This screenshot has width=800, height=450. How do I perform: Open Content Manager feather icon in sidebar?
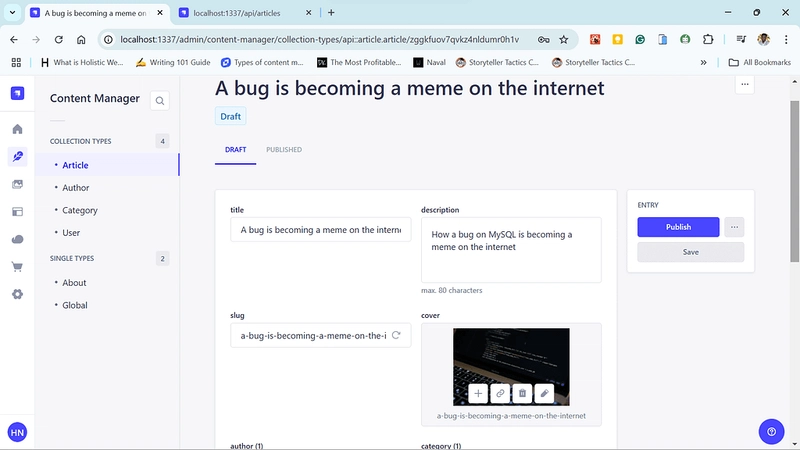click(x=17, y=157)
